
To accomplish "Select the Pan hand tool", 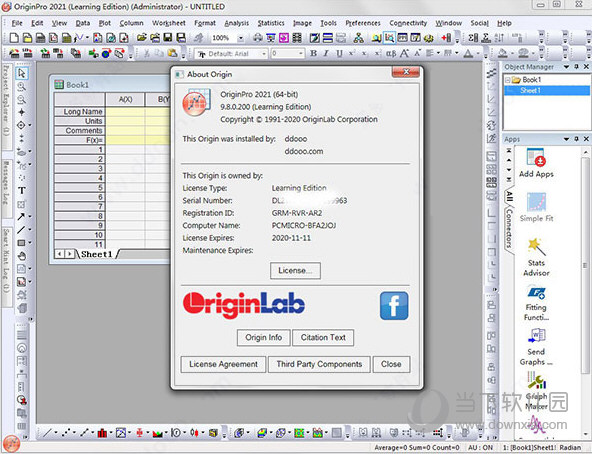I will coord(22,256).
